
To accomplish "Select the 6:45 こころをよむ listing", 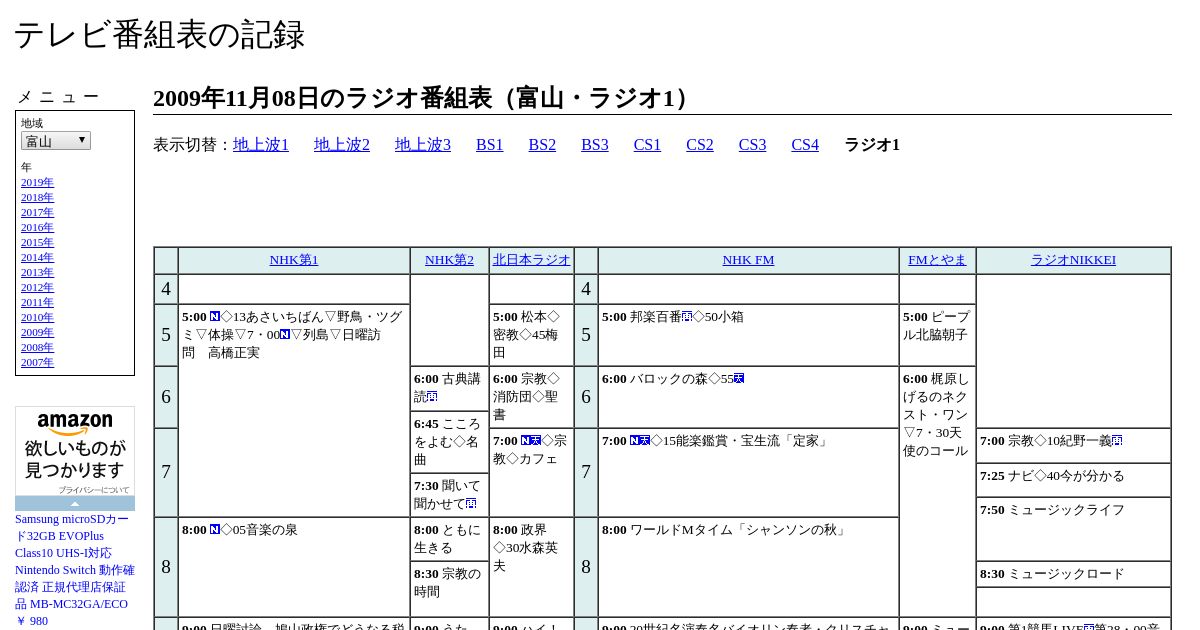I will pos(449,442).
